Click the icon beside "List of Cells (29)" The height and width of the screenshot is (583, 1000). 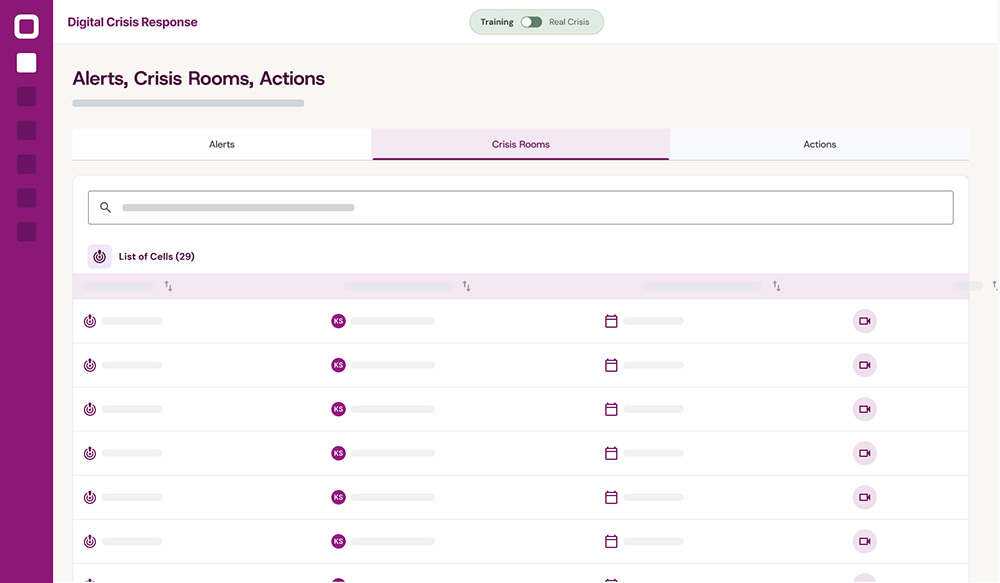tap(99, 256)
